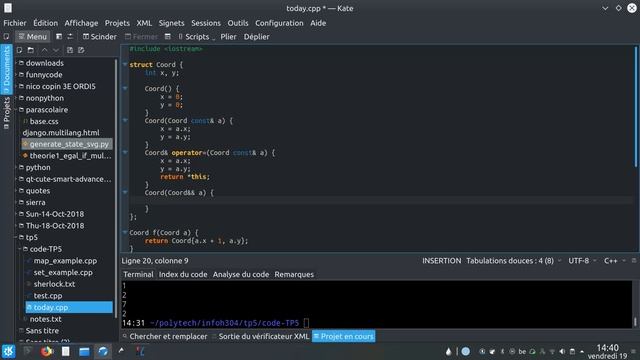The image size is (640, 360).
Task: Click the terminal panel scrollbar
Action: coord(635,322)
